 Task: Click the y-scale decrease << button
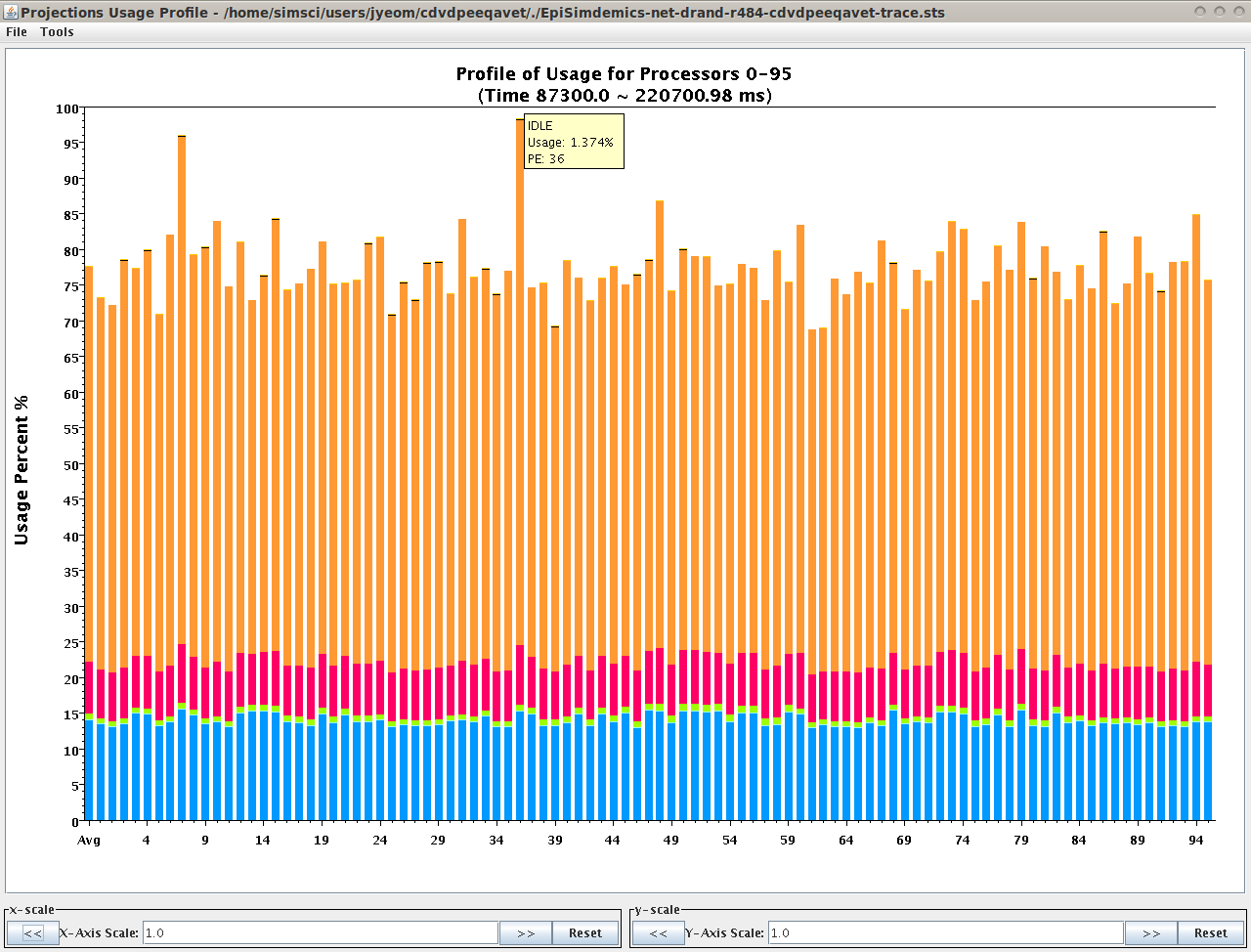point(658,933)
